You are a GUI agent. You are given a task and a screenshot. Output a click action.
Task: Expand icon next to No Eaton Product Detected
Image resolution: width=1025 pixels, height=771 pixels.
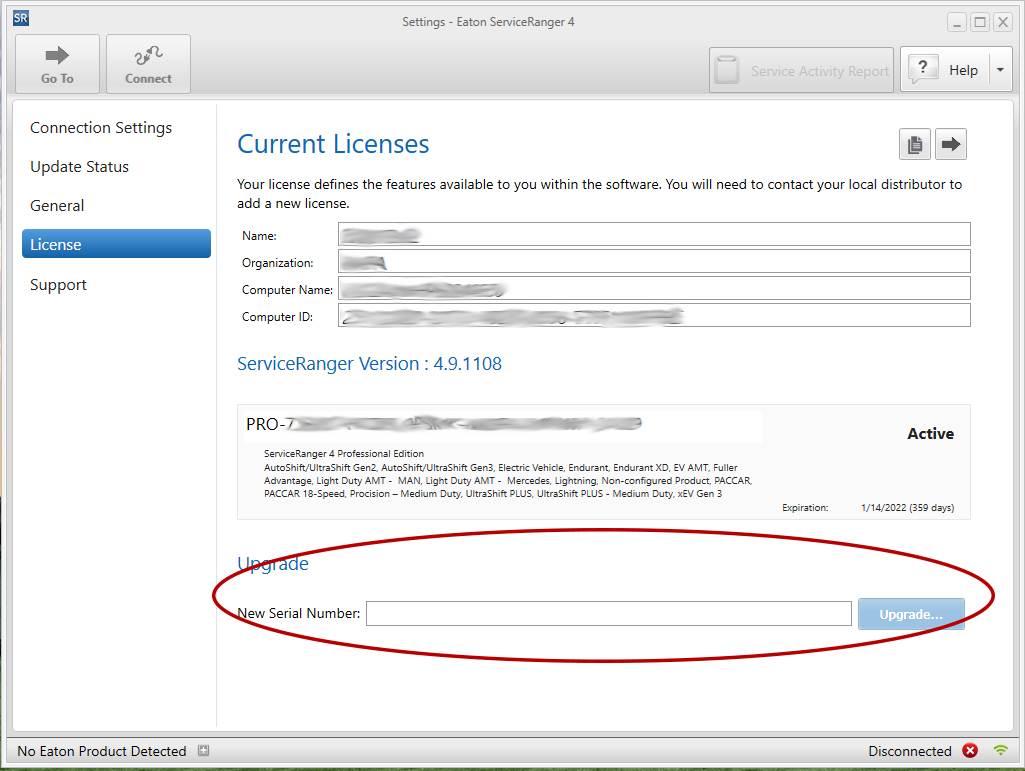(203, 750)
